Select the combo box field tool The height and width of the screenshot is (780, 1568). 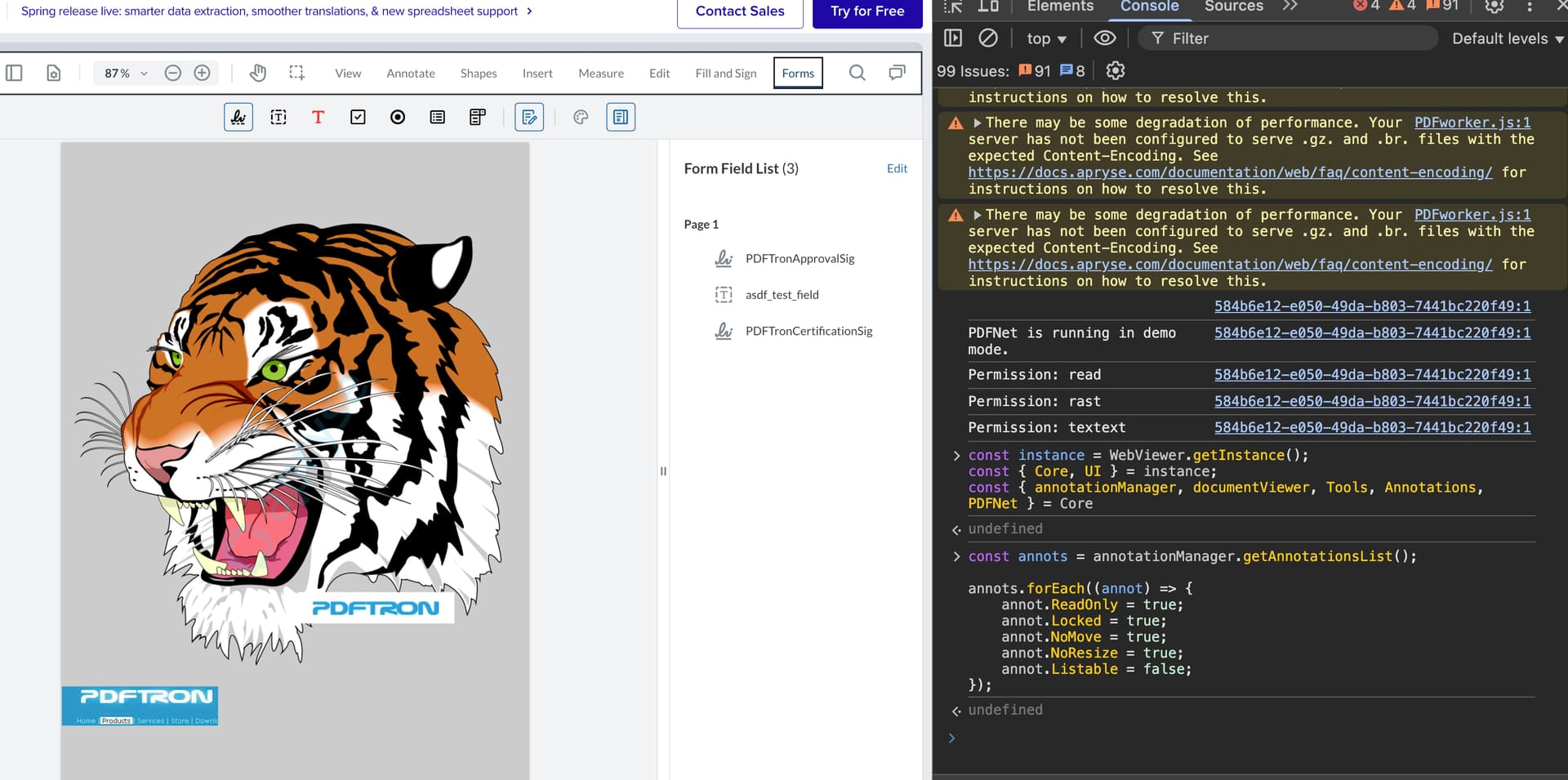point(478,117)
